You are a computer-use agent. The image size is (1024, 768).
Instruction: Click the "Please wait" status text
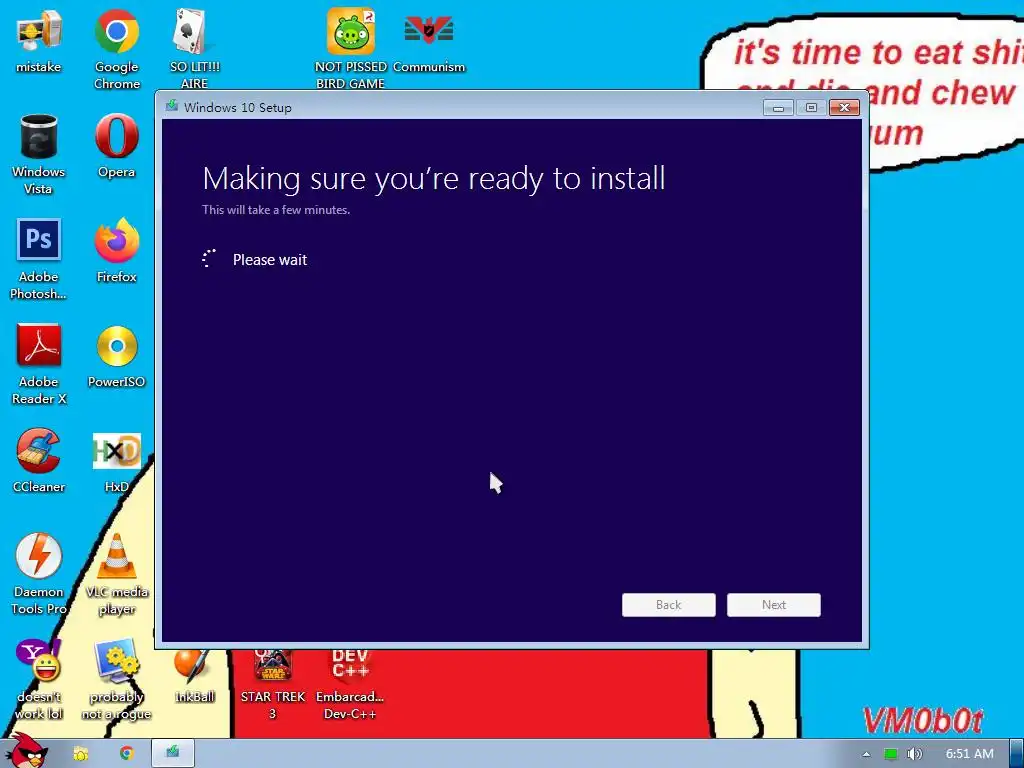click(x=270, y=260)
